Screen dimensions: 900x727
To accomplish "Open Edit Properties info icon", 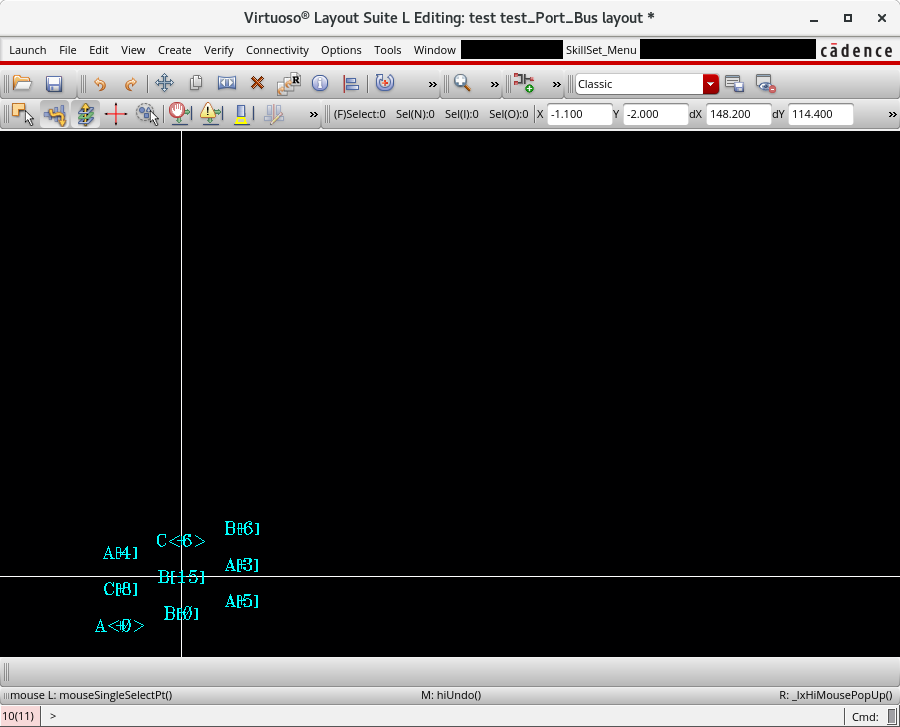I will tap(320, 83).
